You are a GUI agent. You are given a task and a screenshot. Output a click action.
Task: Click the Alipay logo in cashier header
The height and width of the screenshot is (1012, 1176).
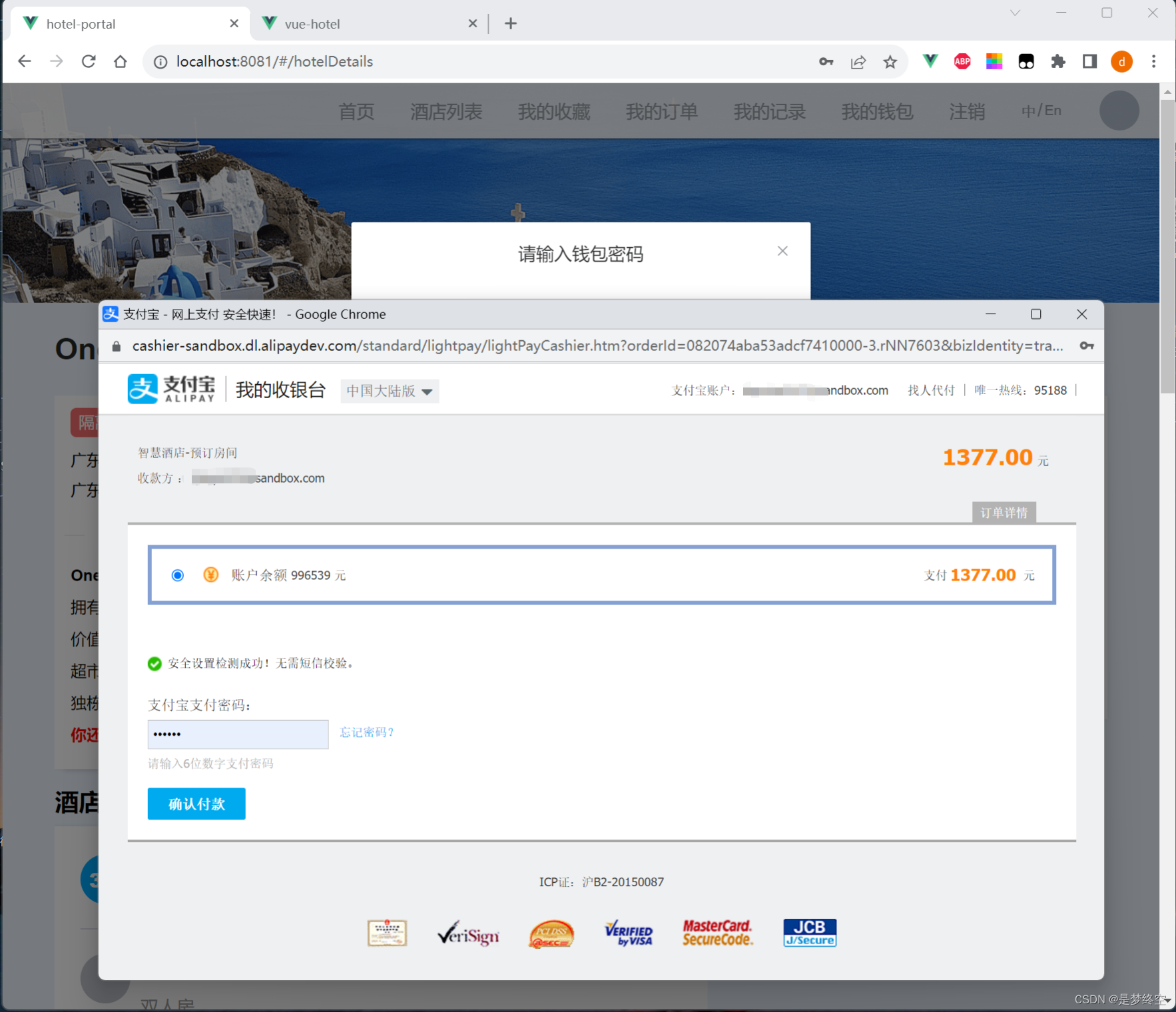click(171, 389)
